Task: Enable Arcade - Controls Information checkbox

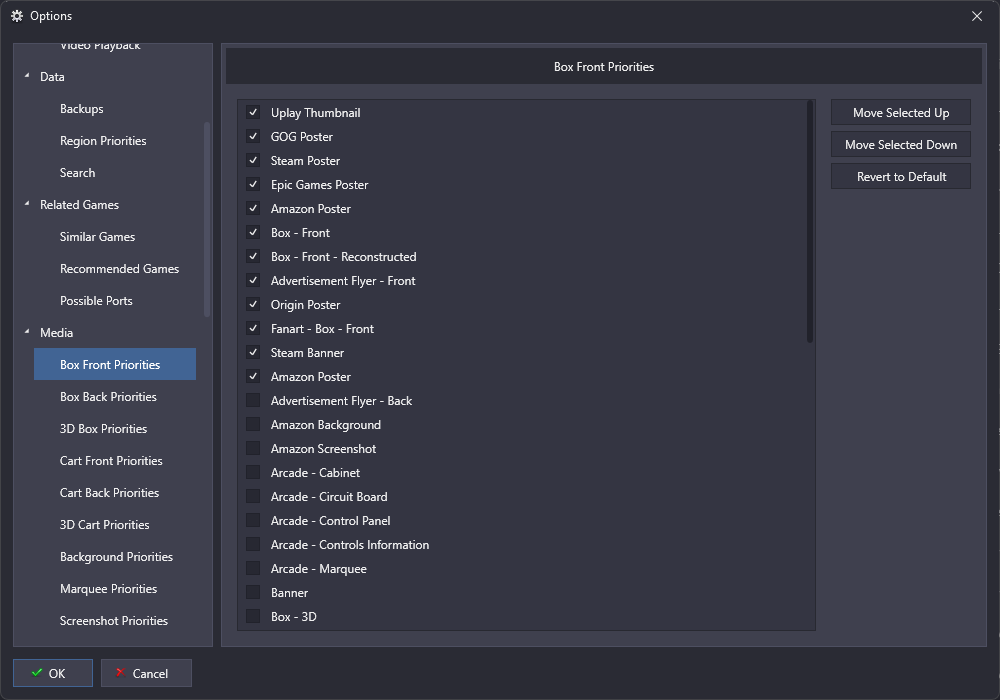Action: [x=253, y=544]
